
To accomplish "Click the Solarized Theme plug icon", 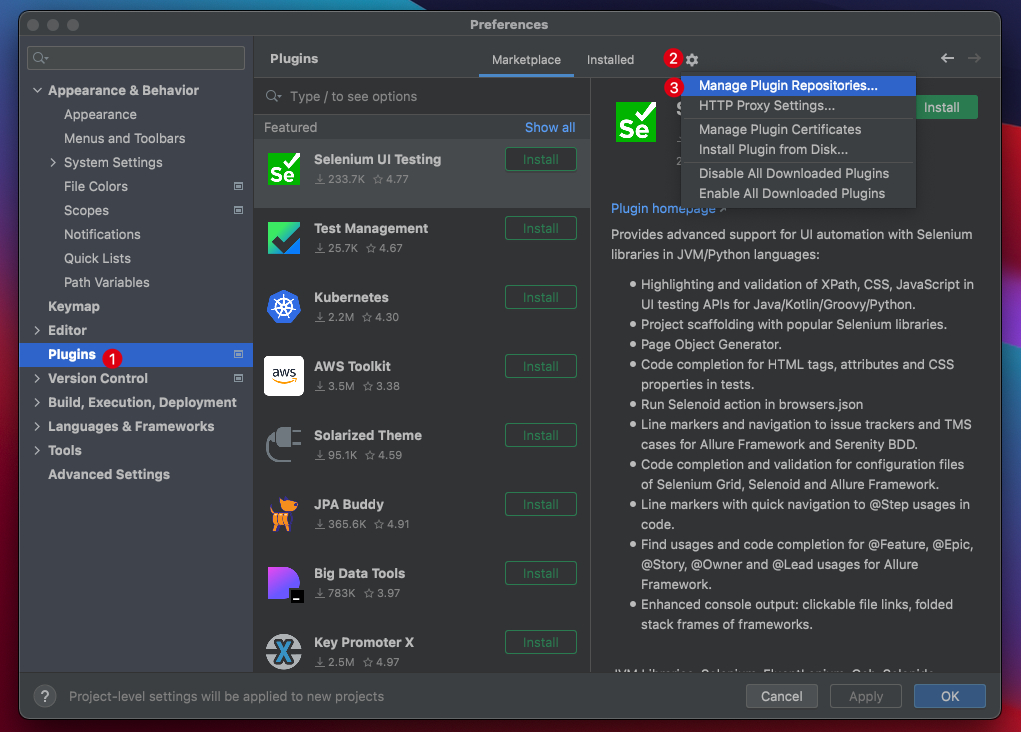I will pyautogui.click(x=284, y=445).
